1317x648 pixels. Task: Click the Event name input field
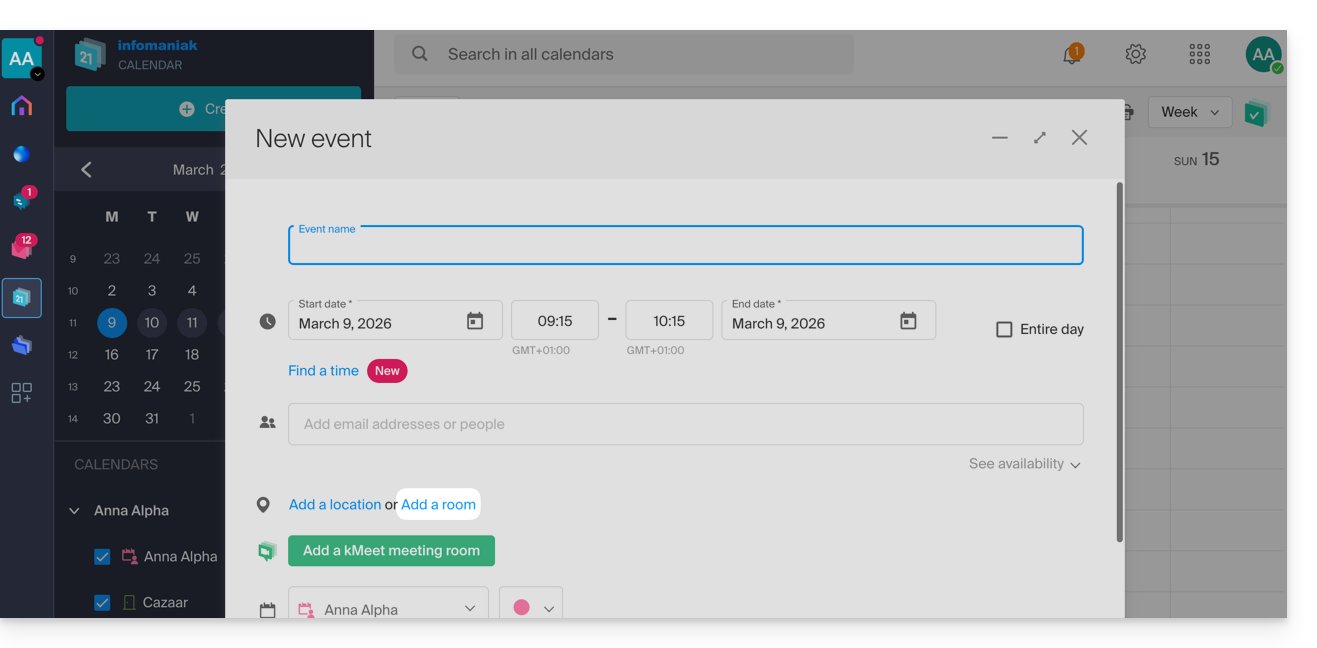click(x=685, y=246)
